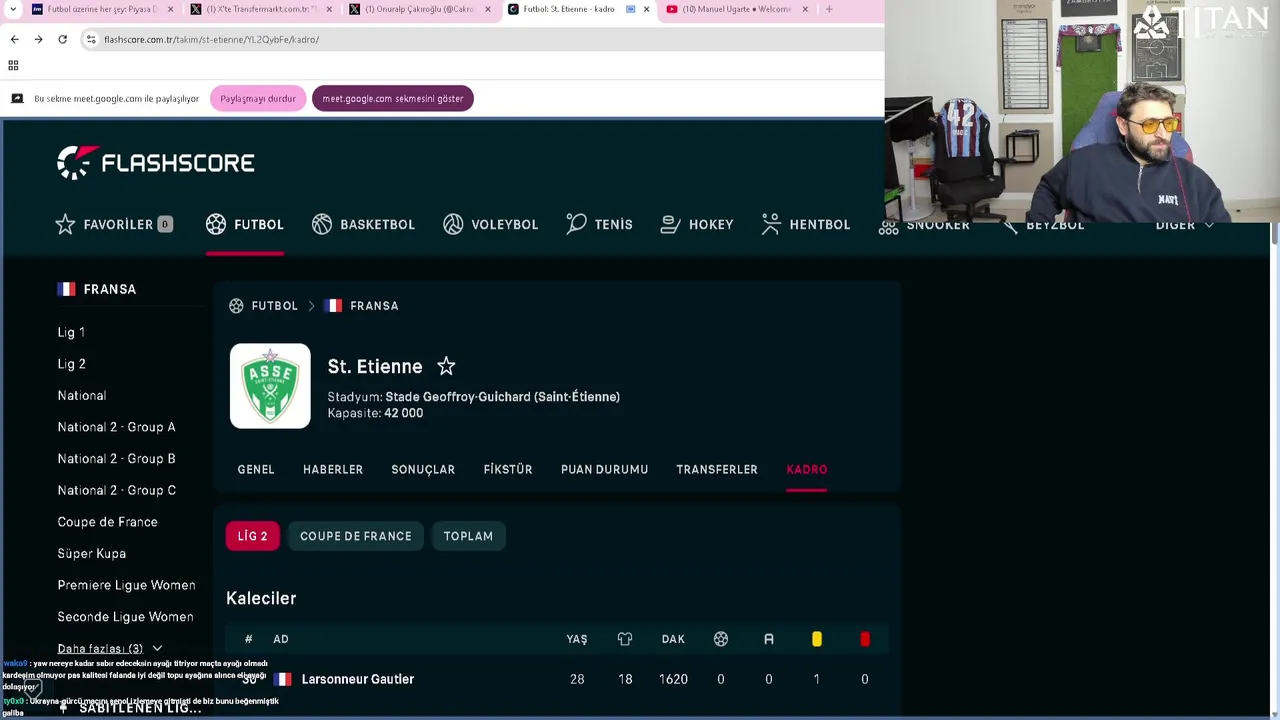
Task: Click browser forward arrow
Action: click(x=38, y=39)
